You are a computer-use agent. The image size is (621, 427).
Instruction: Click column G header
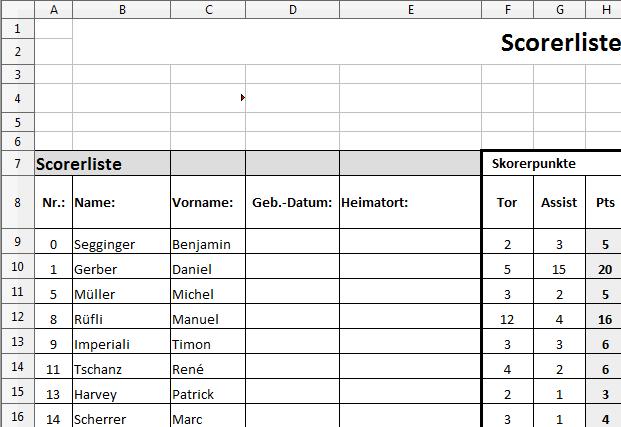point(559,9)
